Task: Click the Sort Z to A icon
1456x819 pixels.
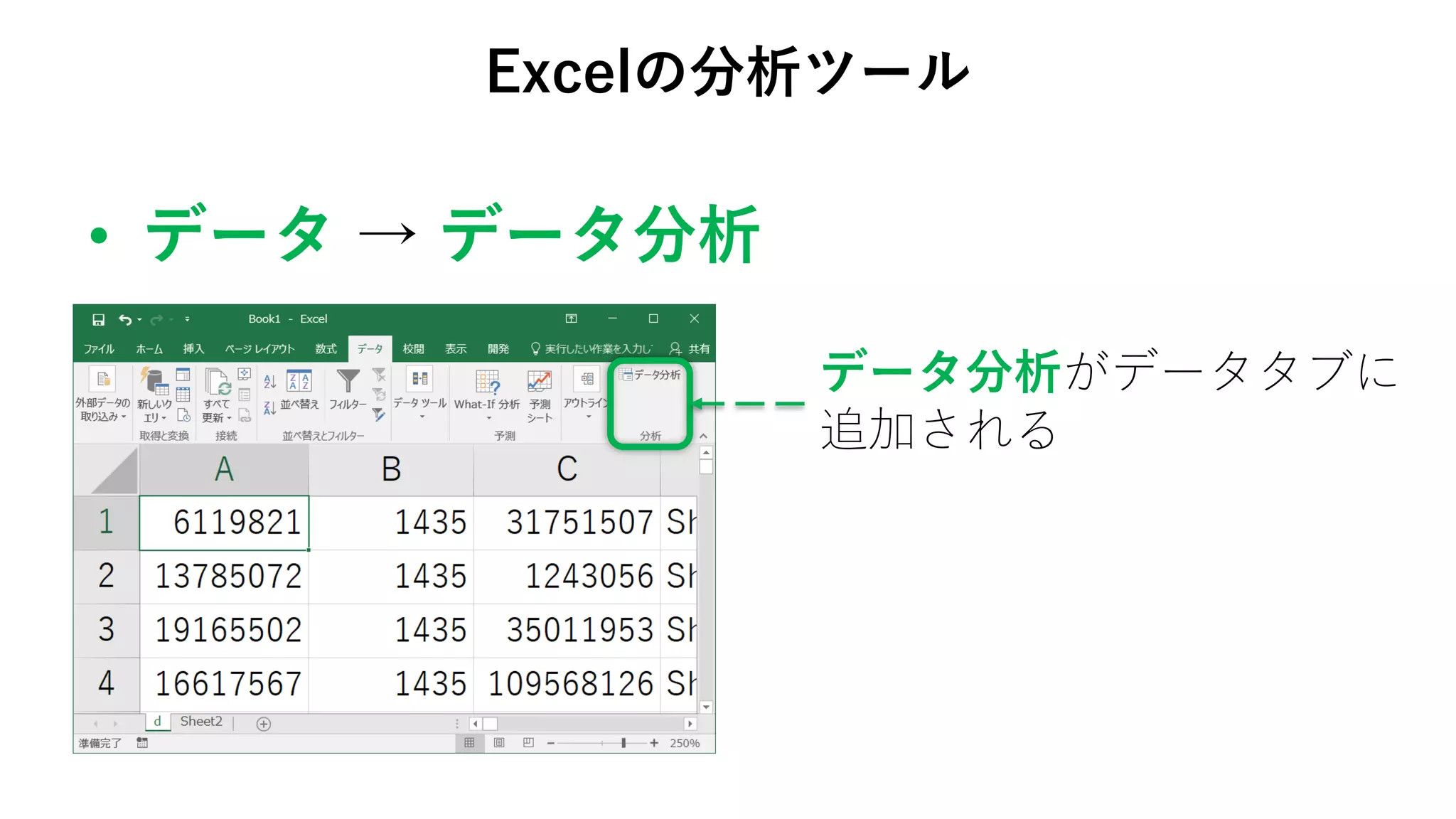Action: pos(269,408)
